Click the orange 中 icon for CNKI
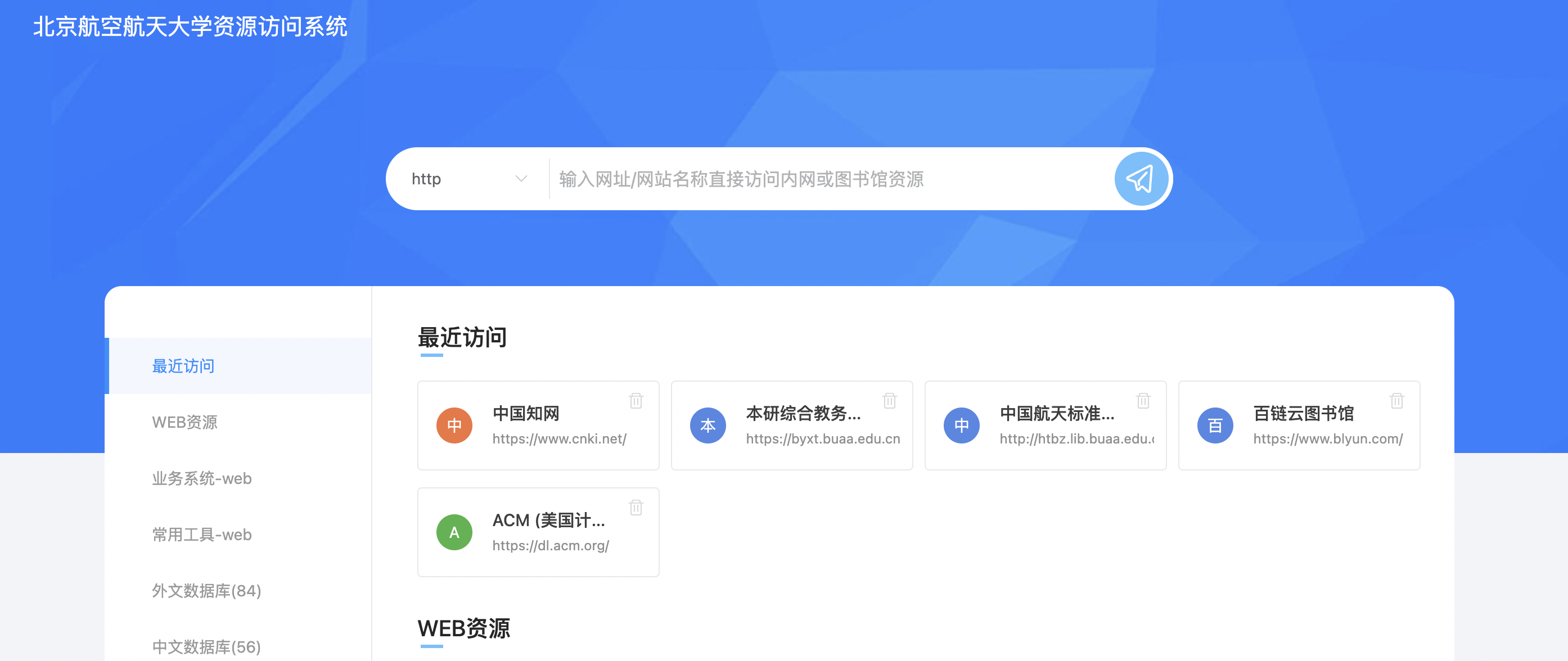1568x661 pixels. point(454,425)
